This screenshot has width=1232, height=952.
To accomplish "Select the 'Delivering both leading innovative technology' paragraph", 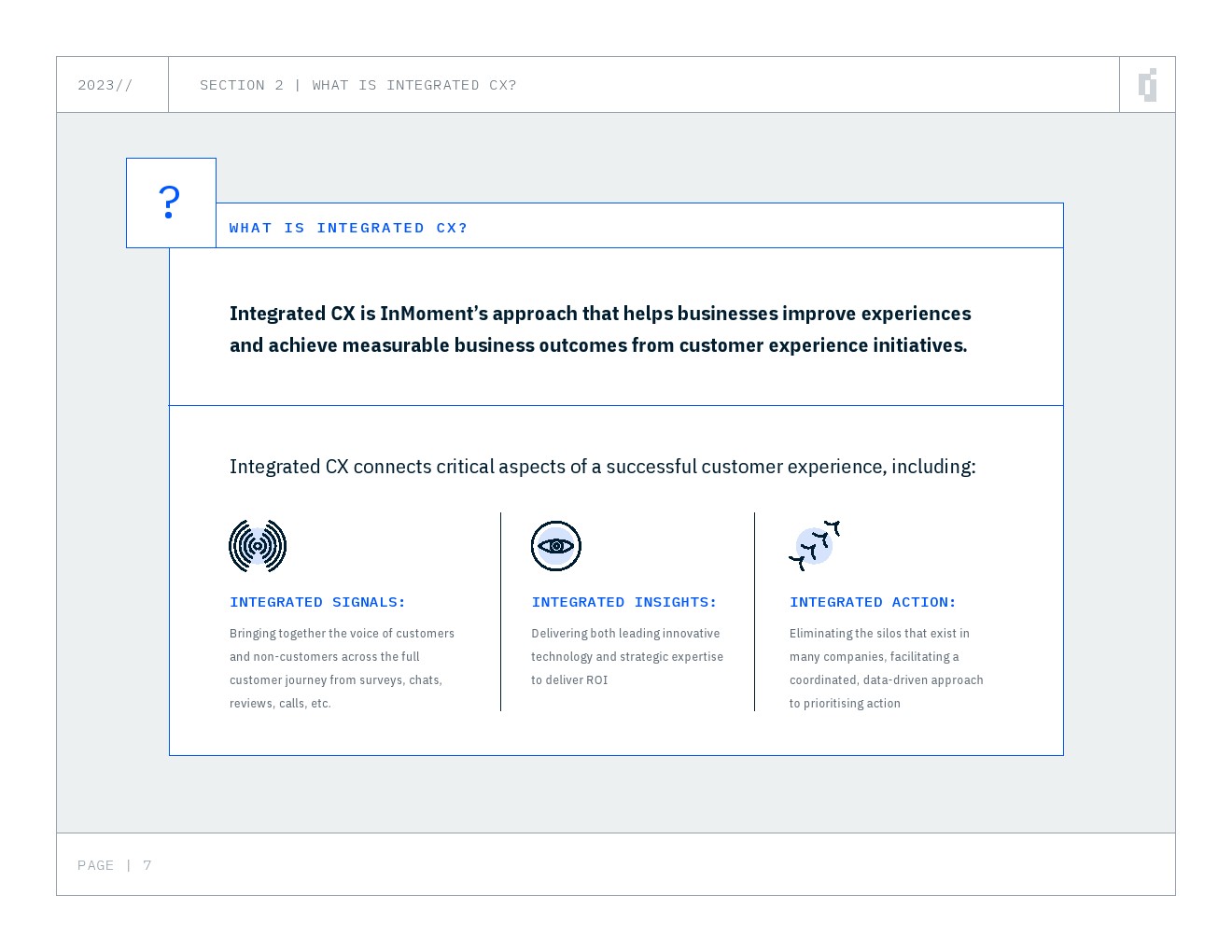I will (627, 656).
